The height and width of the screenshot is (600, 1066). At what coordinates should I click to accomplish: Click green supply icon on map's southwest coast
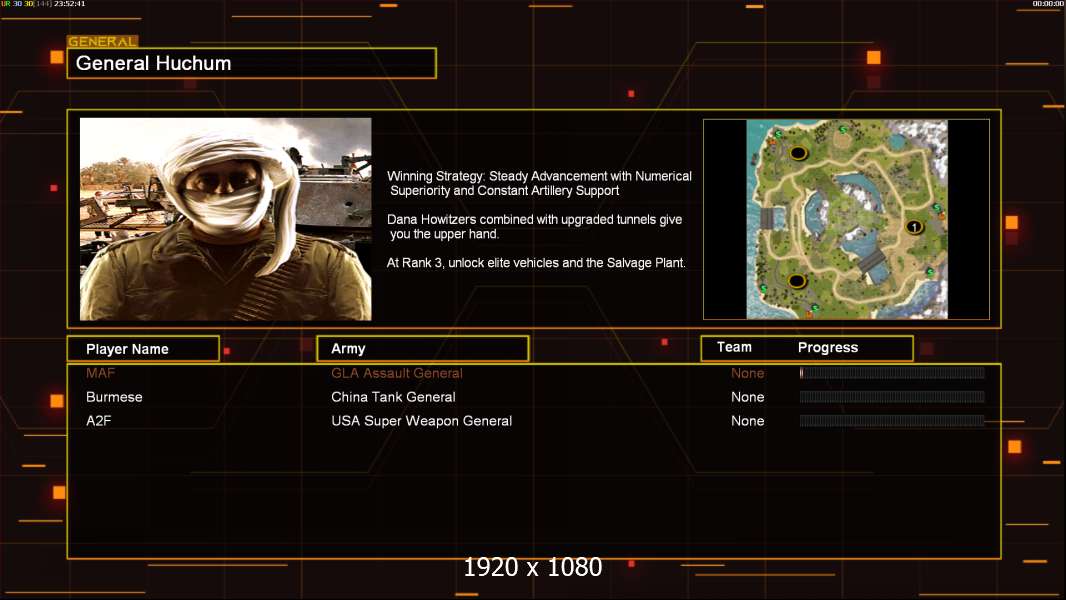click(763, 288)
